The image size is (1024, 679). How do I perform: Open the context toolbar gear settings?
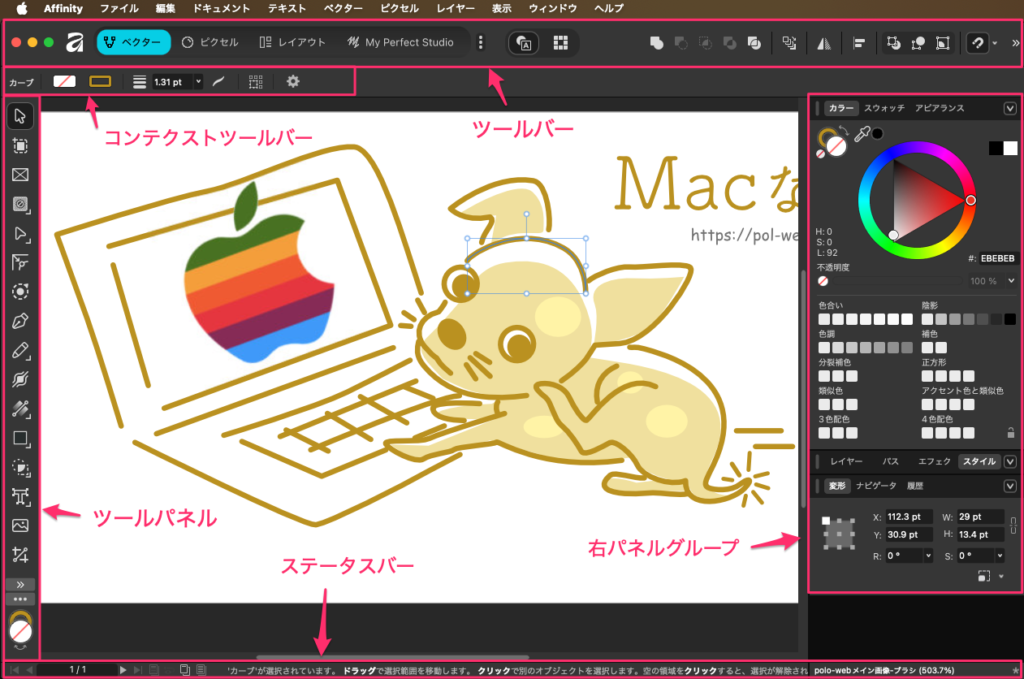[x=293, y=81]
